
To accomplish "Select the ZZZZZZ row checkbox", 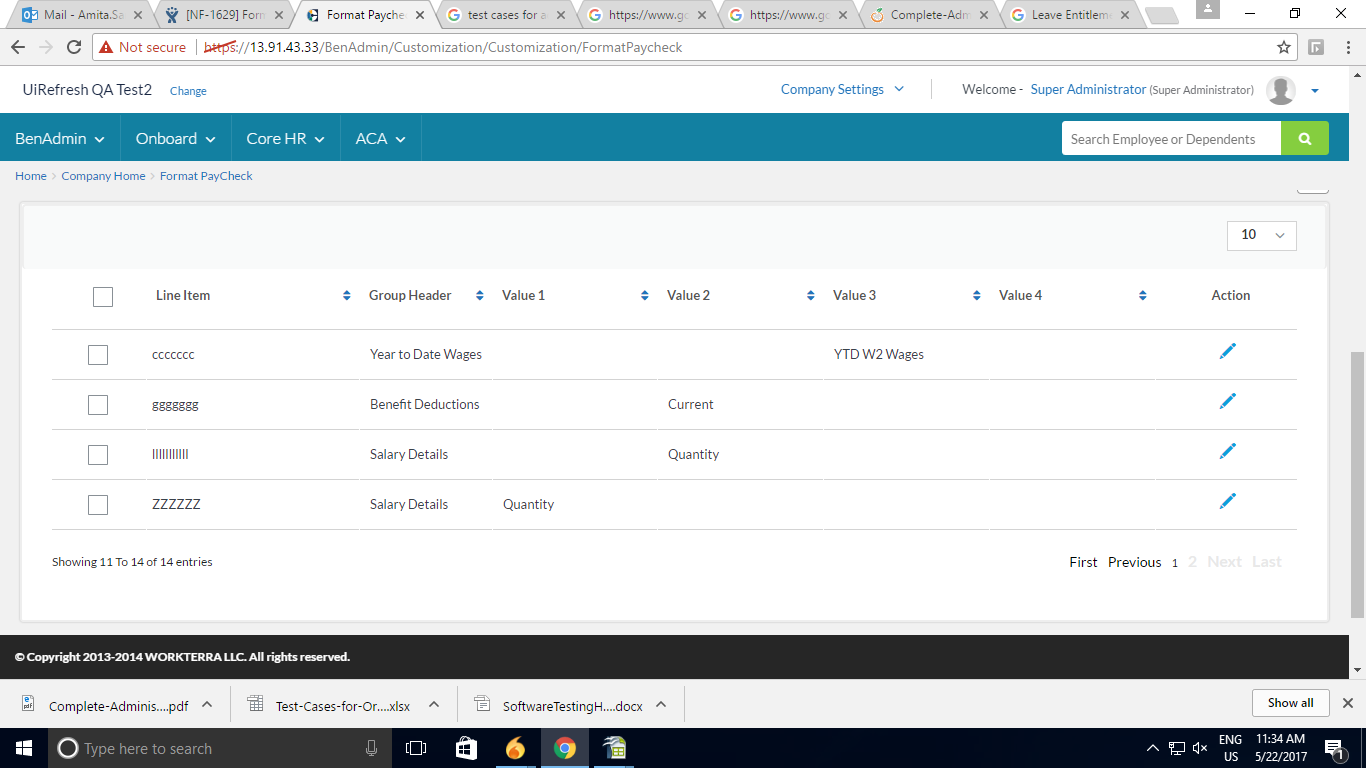I will click(98, 505).
